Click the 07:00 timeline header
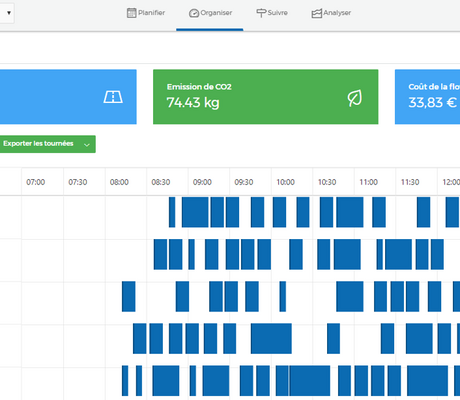 (x=36, y=182)
